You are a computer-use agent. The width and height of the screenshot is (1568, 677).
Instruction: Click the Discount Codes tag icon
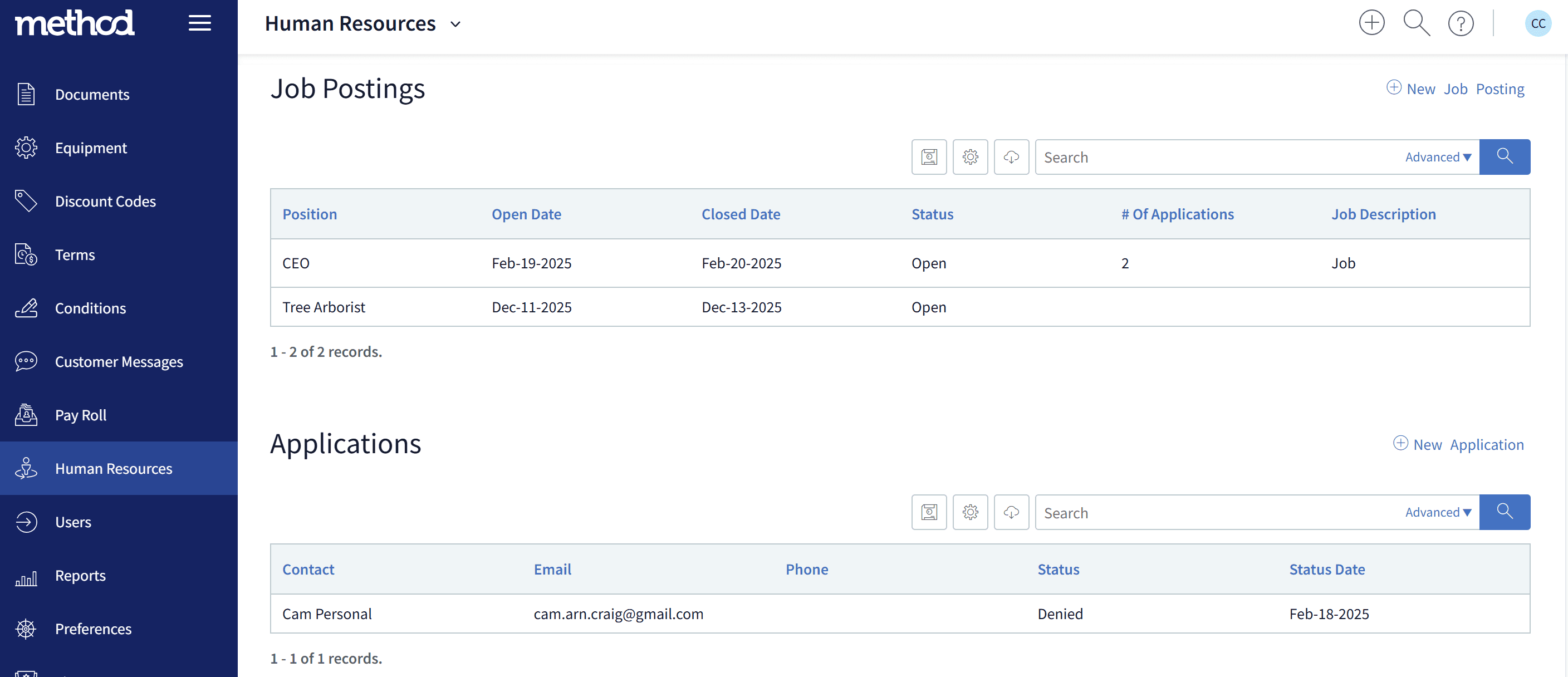pyautogui.click(x=26, y=201)
